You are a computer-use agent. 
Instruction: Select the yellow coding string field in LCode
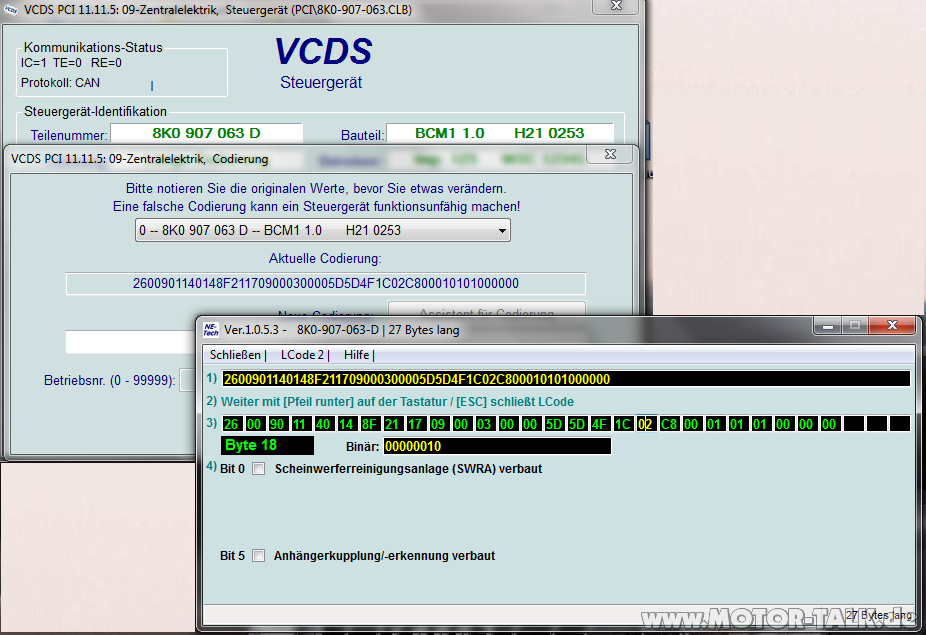coord(566,379)
